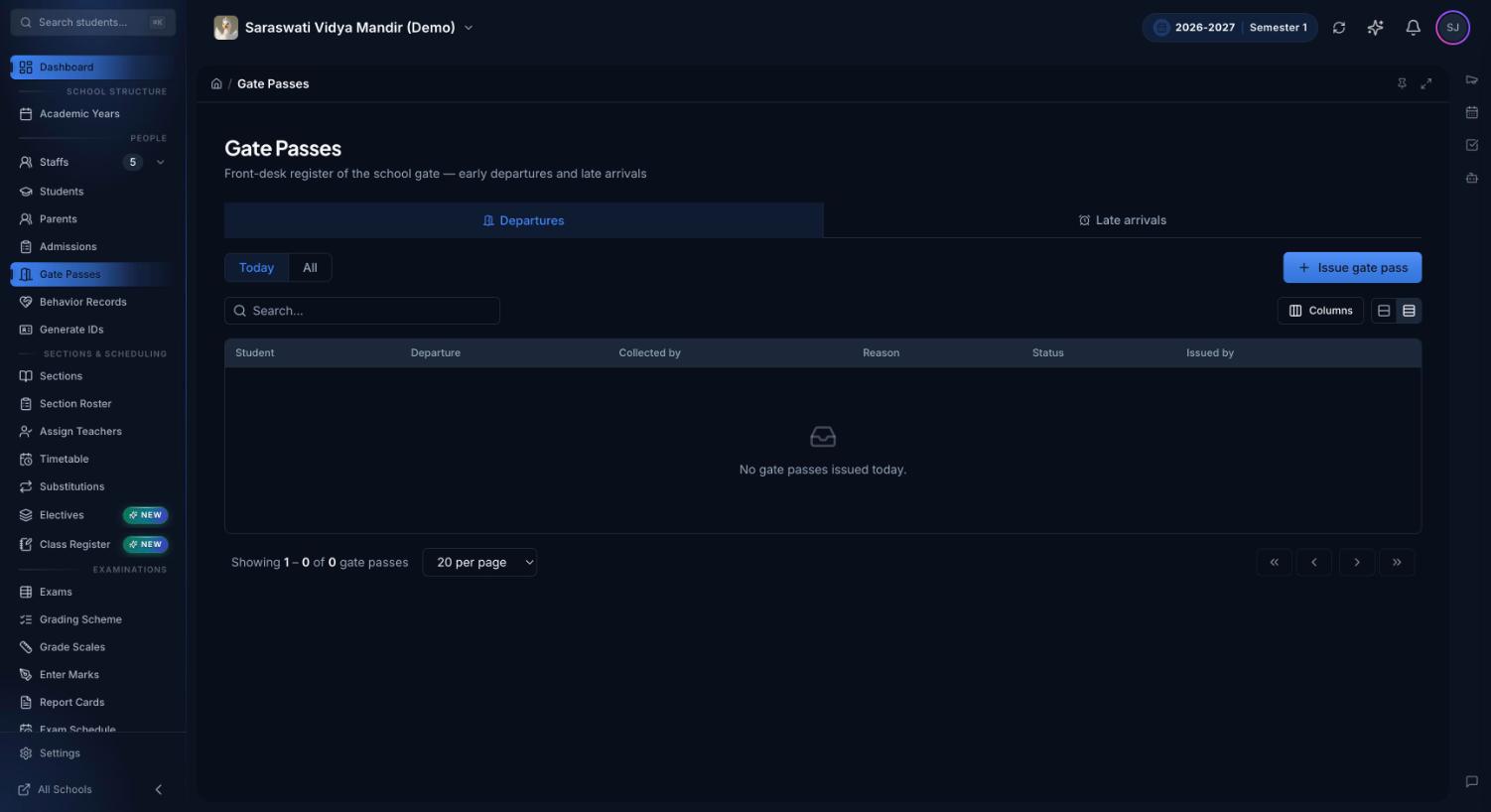The image size is (1491, 812).
Task: Open the robot icon in the right rail
Action: pos(1472,178)
